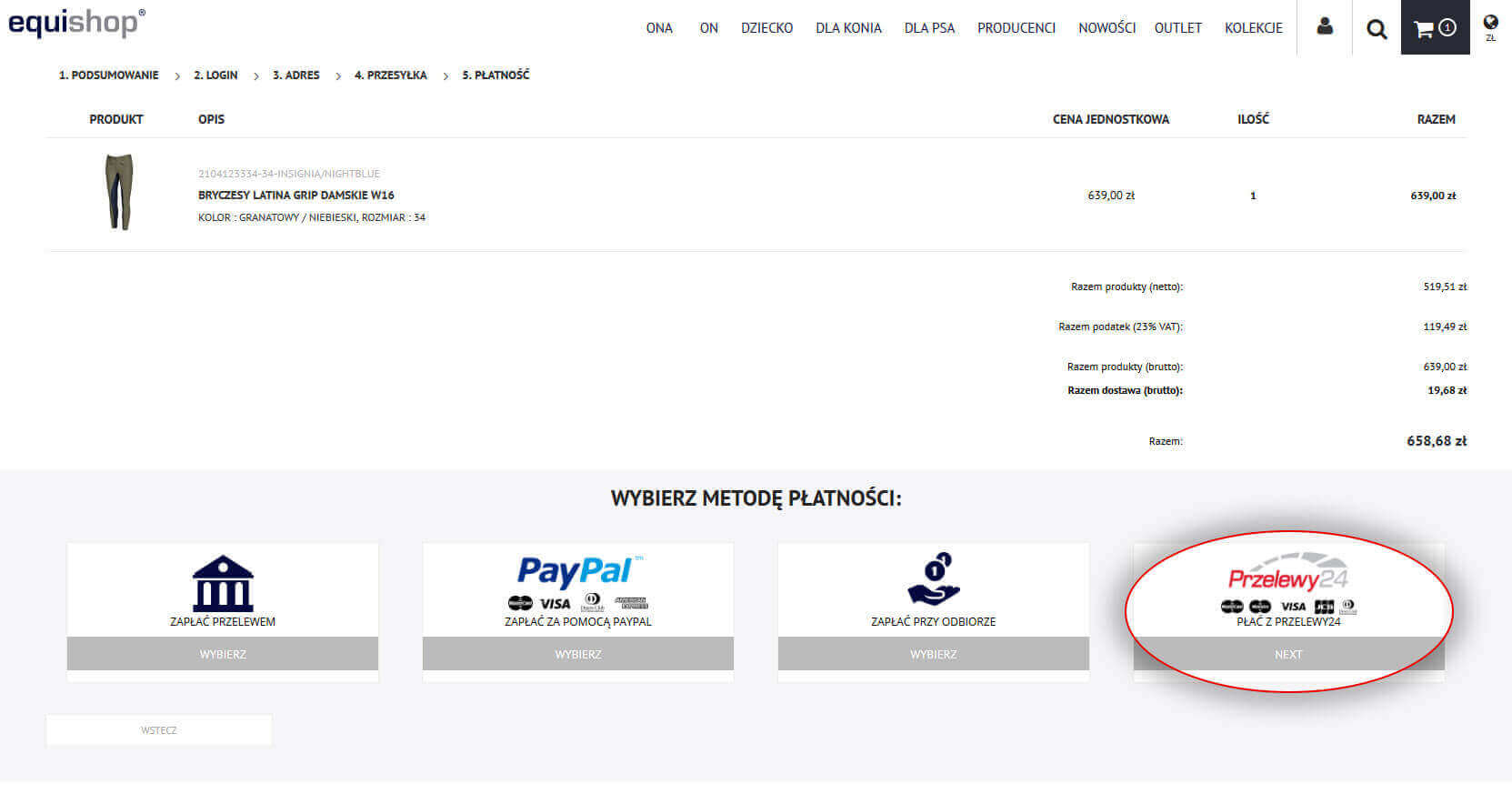This screenshot has height=794, width=1512.
Task: Go to the equishop logo homepage
Action: [76, 22]
